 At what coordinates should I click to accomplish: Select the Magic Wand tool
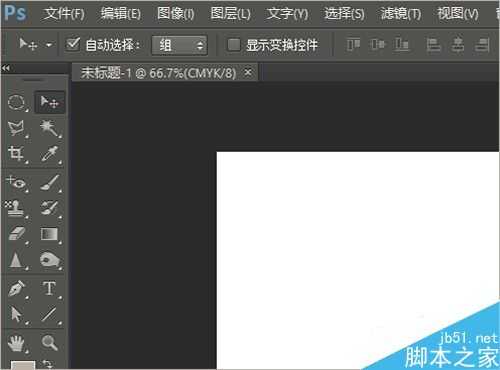[x=50, y=128]
